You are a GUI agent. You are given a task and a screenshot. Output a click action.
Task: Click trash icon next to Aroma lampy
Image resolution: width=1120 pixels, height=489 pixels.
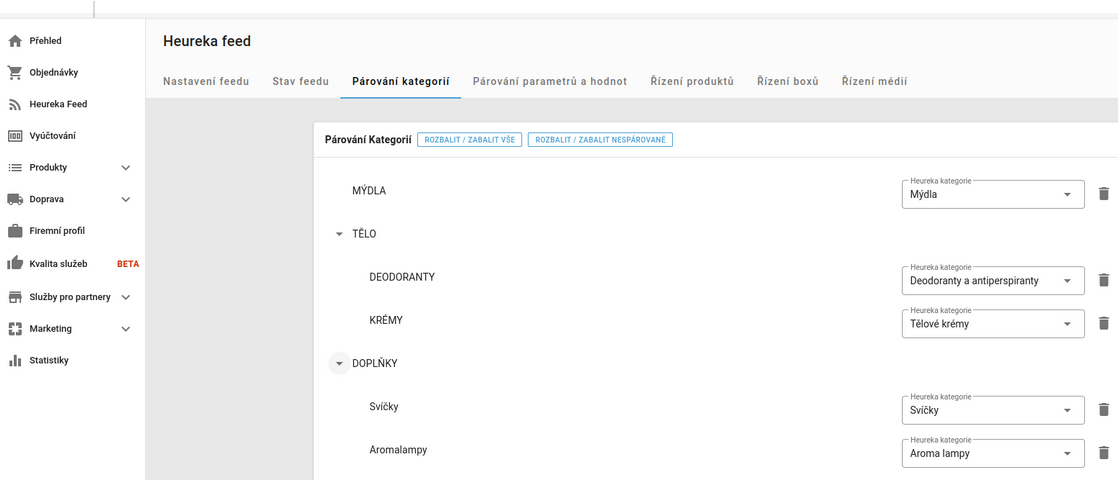[1103, 453]
